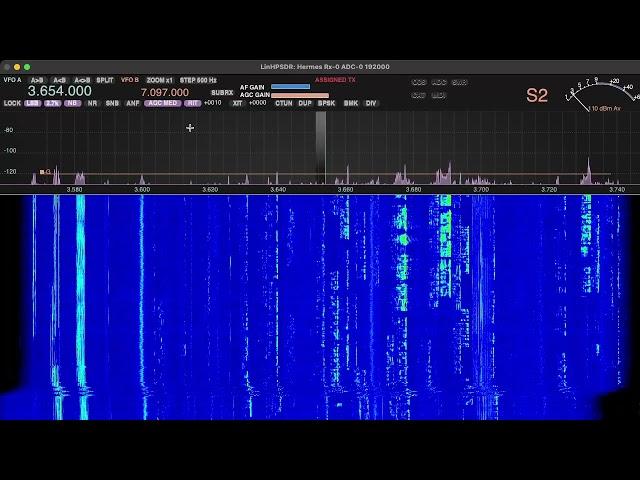Turn on the ANF notch filter
Viewport: 640px width, 480px height.
click(x=133, y=103)
